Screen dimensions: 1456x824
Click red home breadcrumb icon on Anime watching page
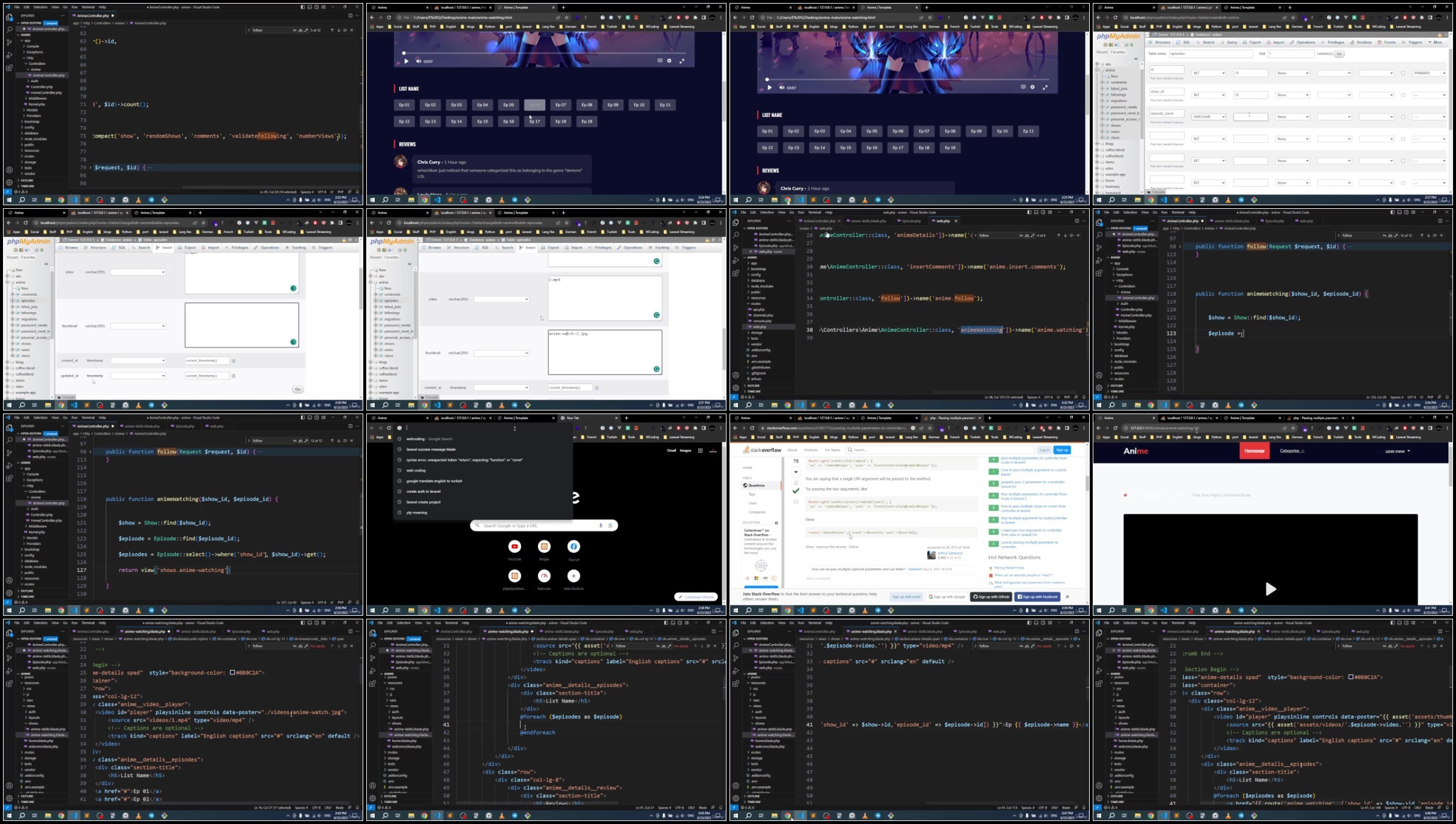click(1125, 495)
